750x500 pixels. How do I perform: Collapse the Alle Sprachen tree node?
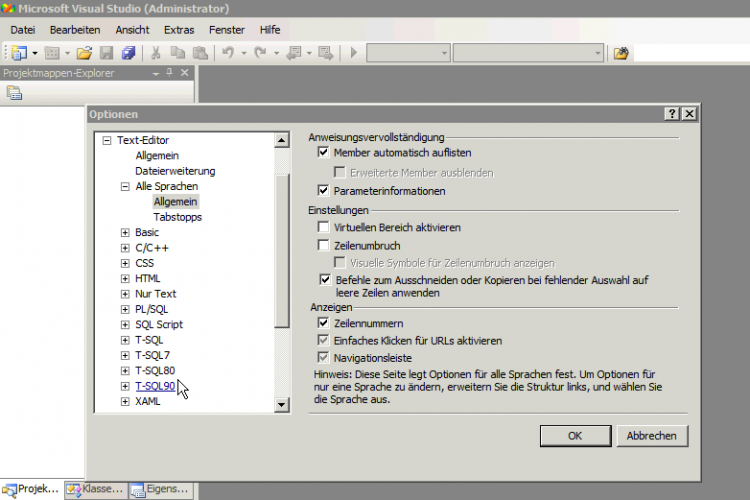[125, 186]
